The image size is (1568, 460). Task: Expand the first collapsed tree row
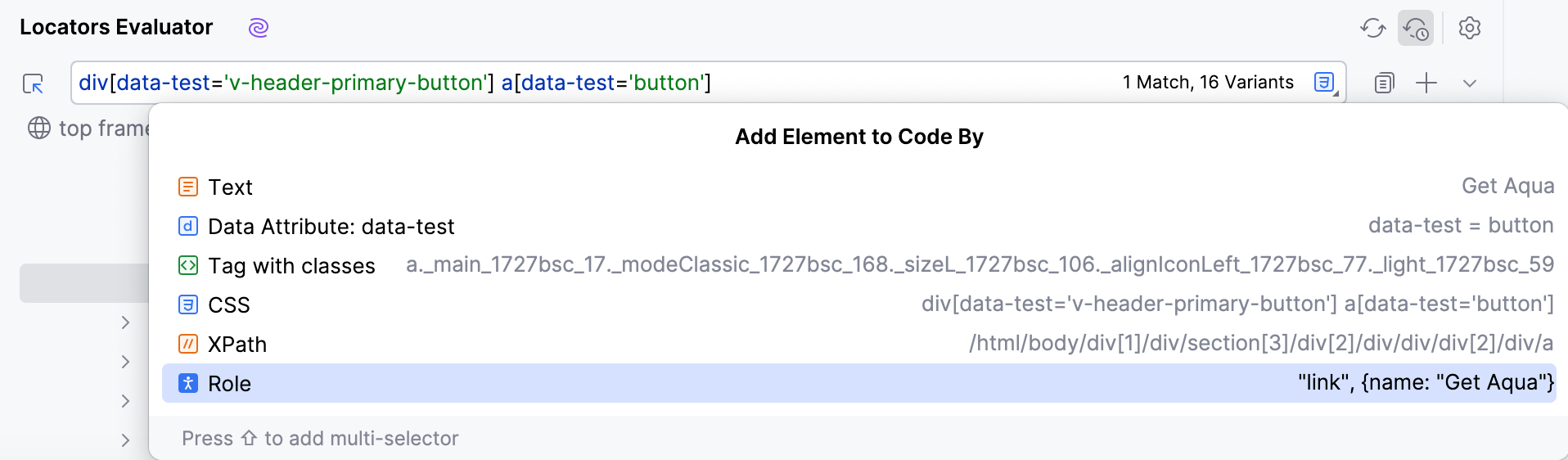point(125,322)
